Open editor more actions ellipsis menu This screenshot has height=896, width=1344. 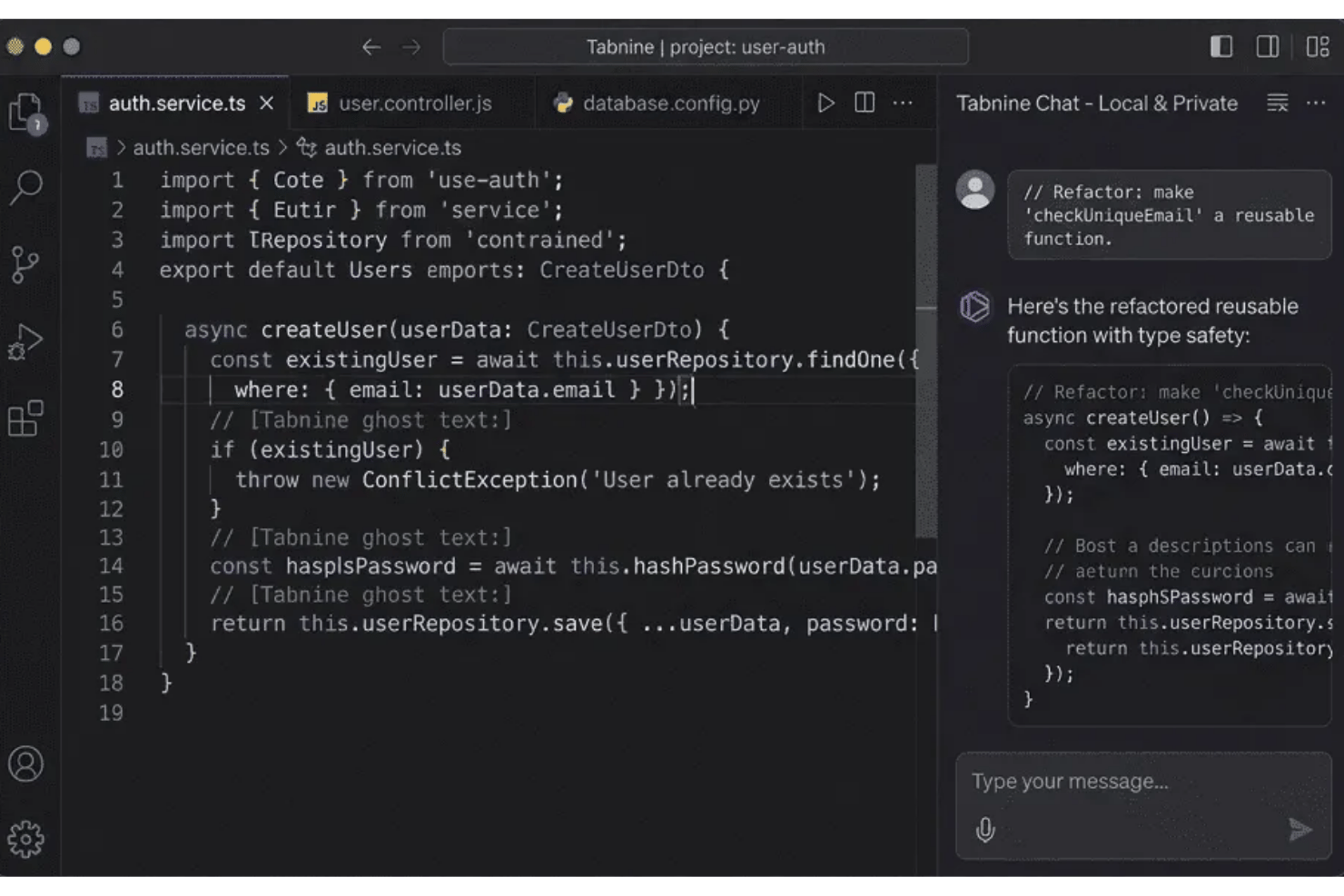point(903,103)
